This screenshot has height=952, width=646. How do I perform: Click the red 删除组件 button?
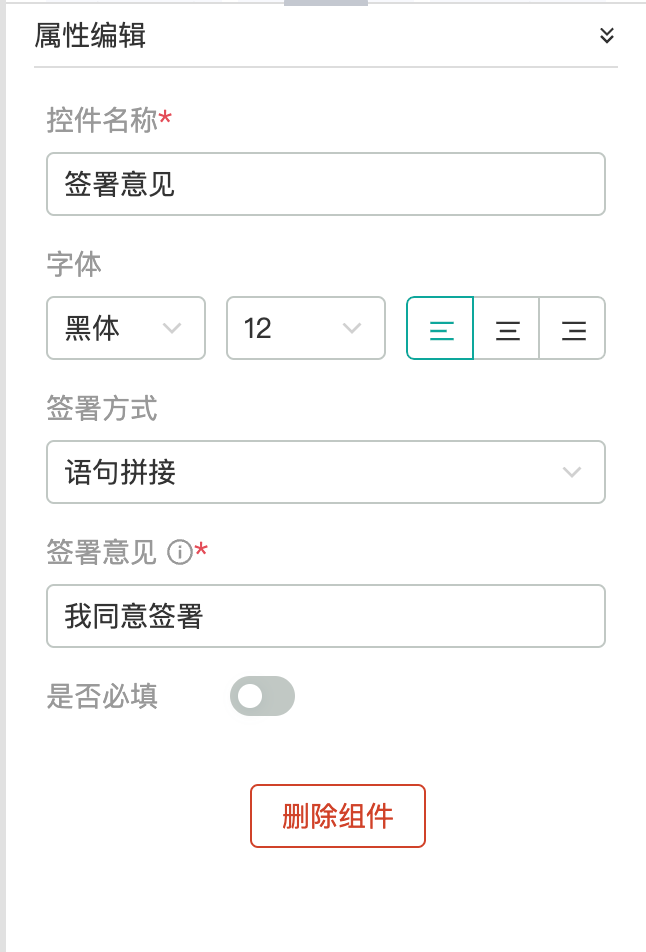[x=338, y=816]
